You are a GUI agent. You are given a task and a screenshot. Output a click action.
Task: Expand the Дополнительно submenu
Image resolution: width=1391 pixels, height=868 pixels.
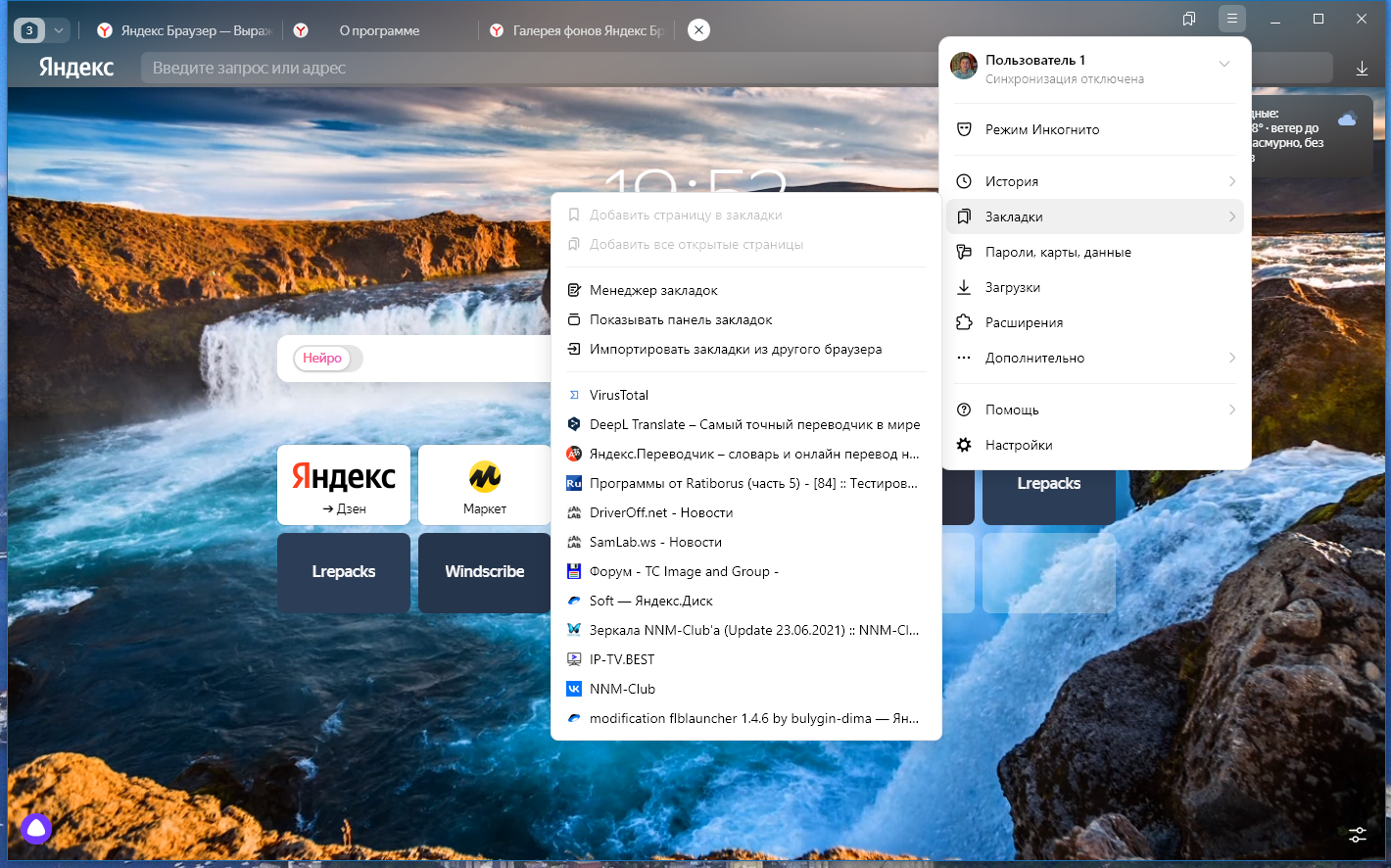(x=1094, y=358)
